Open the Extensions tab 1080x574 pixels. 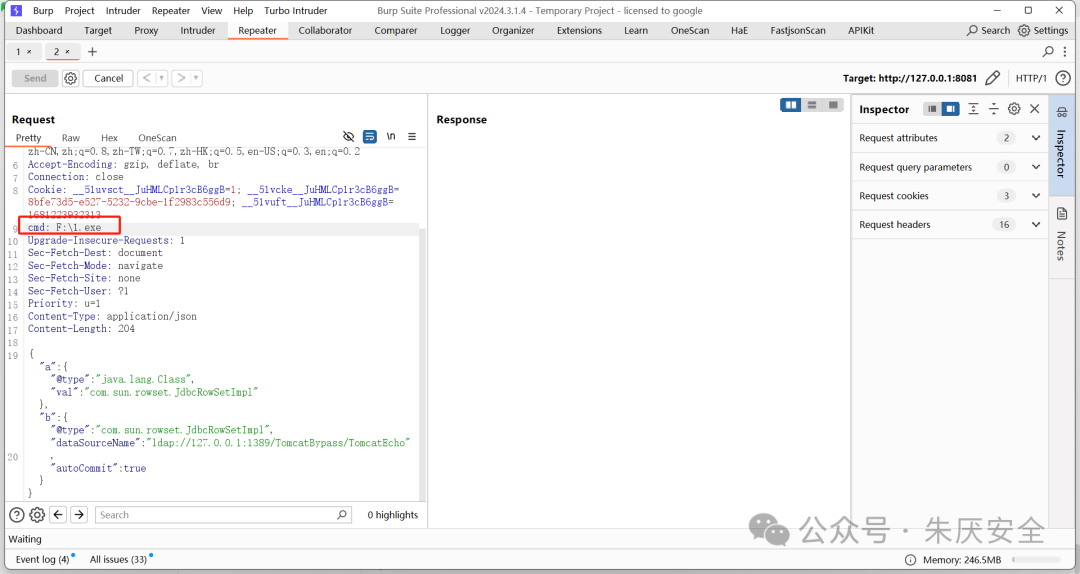pos(579,30)
